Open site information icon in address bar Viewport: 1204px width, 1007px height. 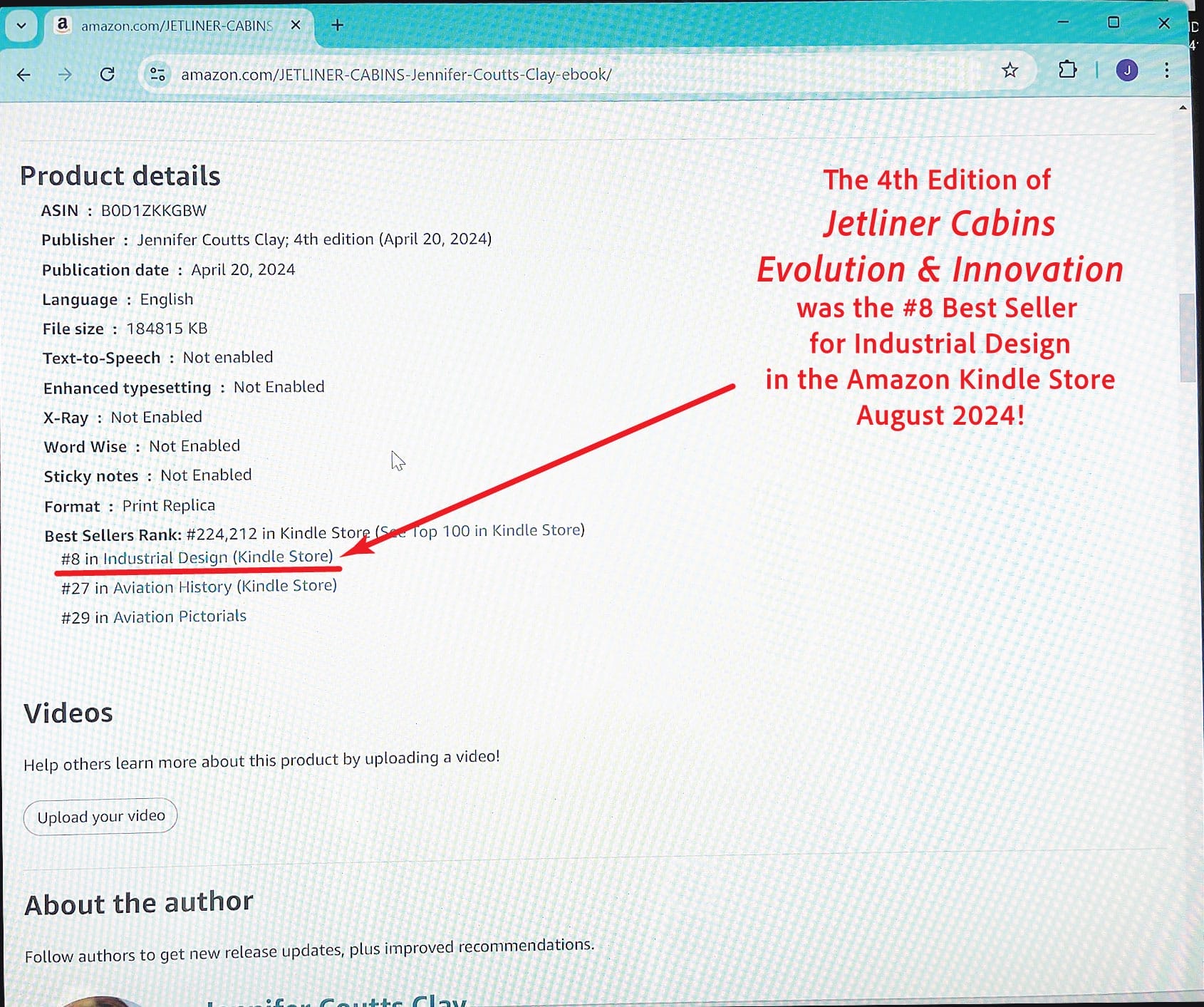[x=157, y=74]
